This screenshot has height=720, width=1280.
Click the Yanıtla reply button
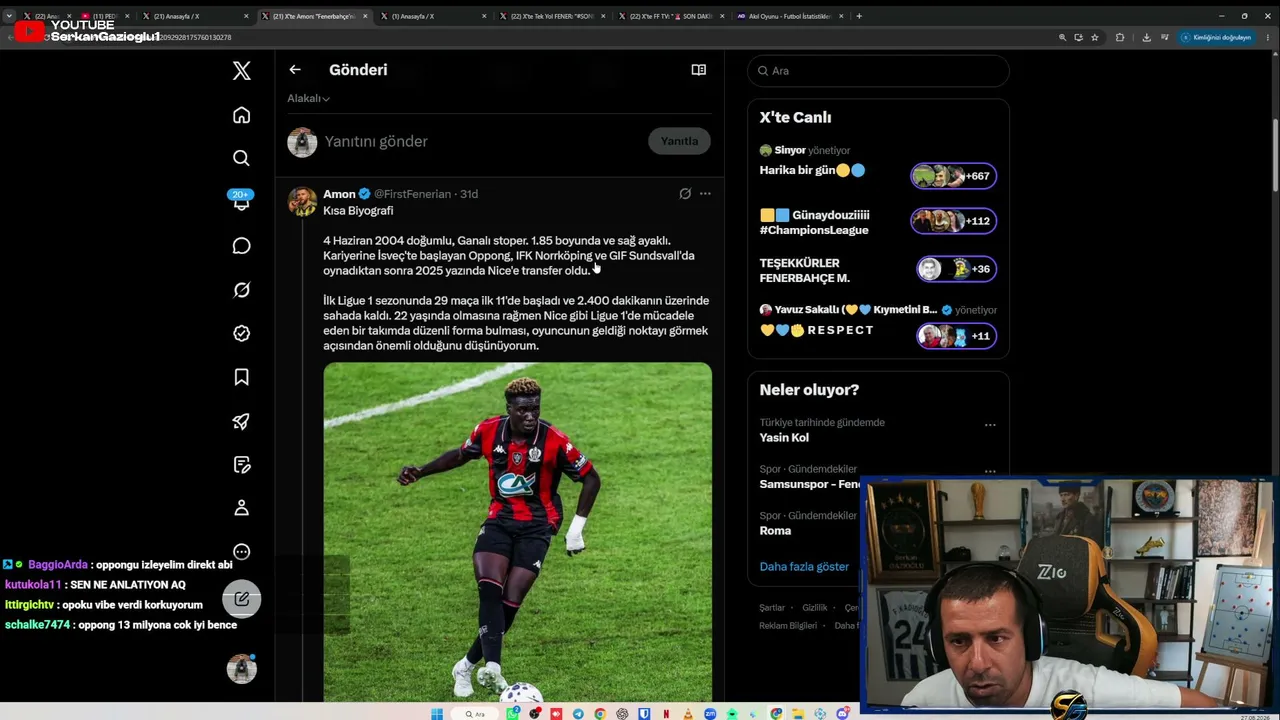679,141
